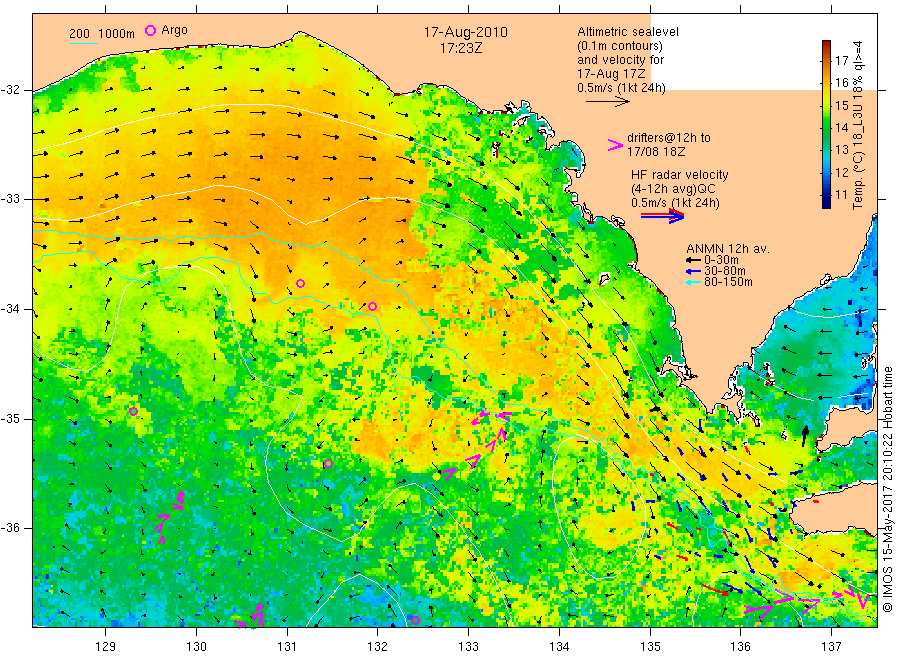Click the cyan 80-150m ANMN arrow
The width and height of the screenshot is (900, 660).
694,282
